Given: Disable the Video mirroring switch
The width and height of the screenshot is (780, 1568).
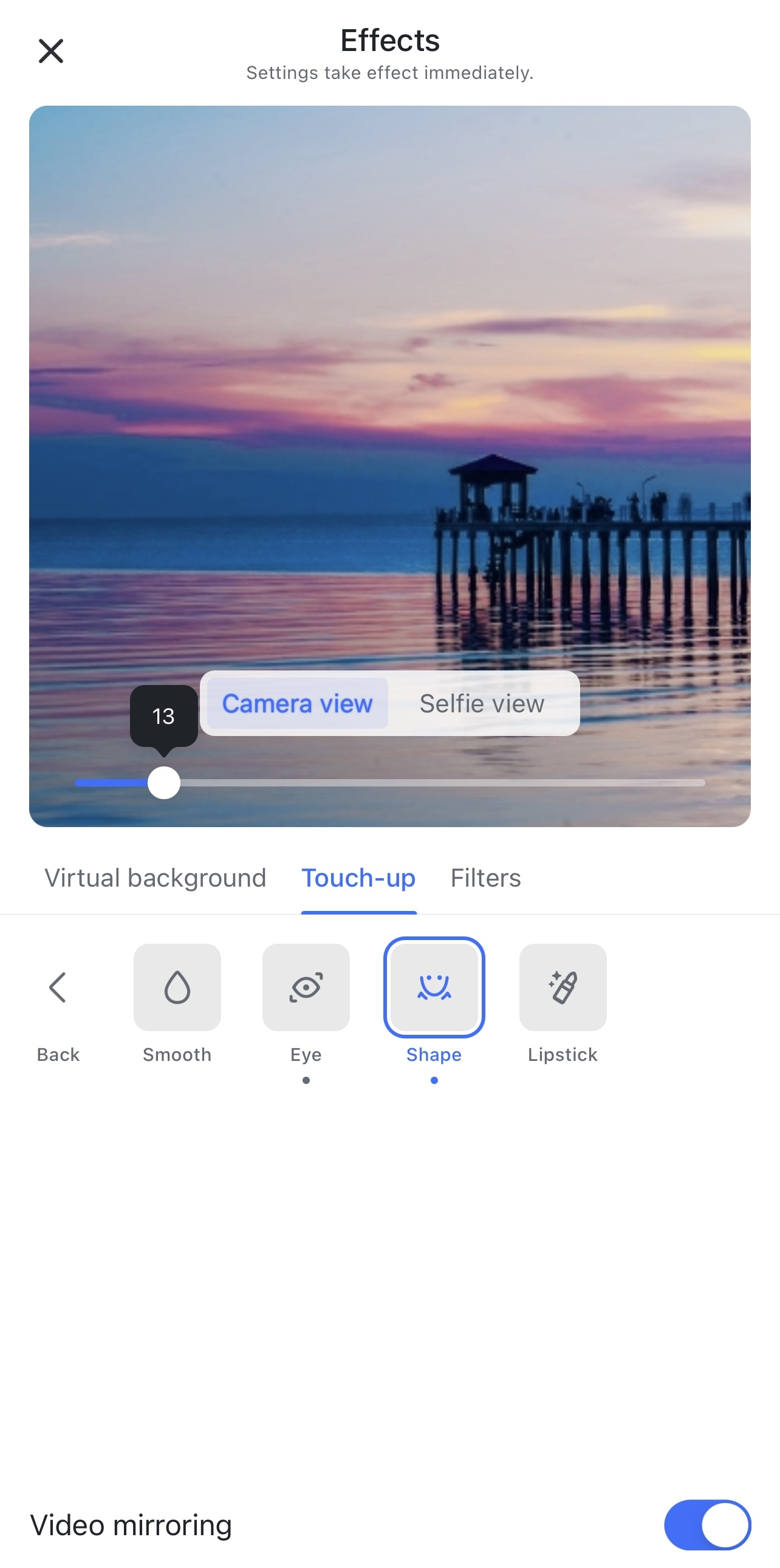Looking at the screenshot, I should click(707, 1525).
